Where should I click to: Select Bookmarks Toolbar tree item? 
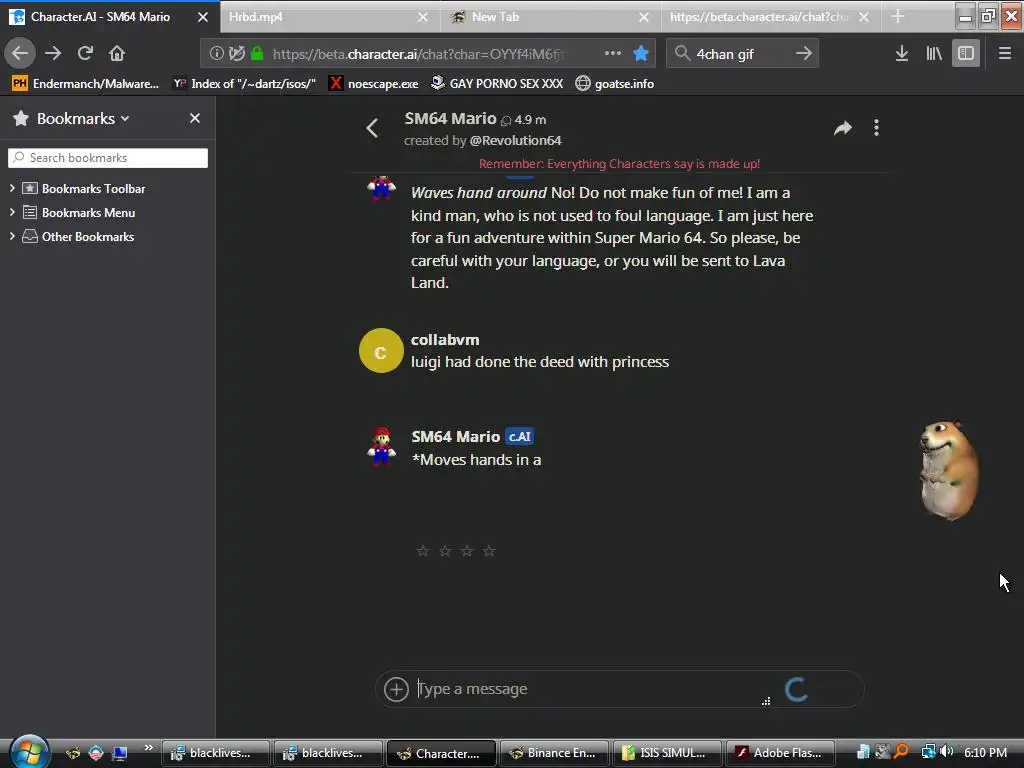[93, 189]
